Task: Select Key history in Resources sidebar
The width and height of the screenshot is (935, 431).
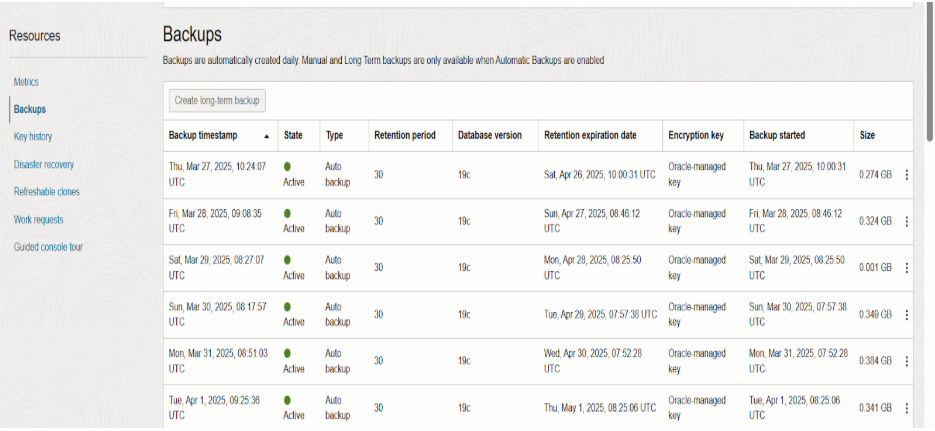Action: (33, 137)
